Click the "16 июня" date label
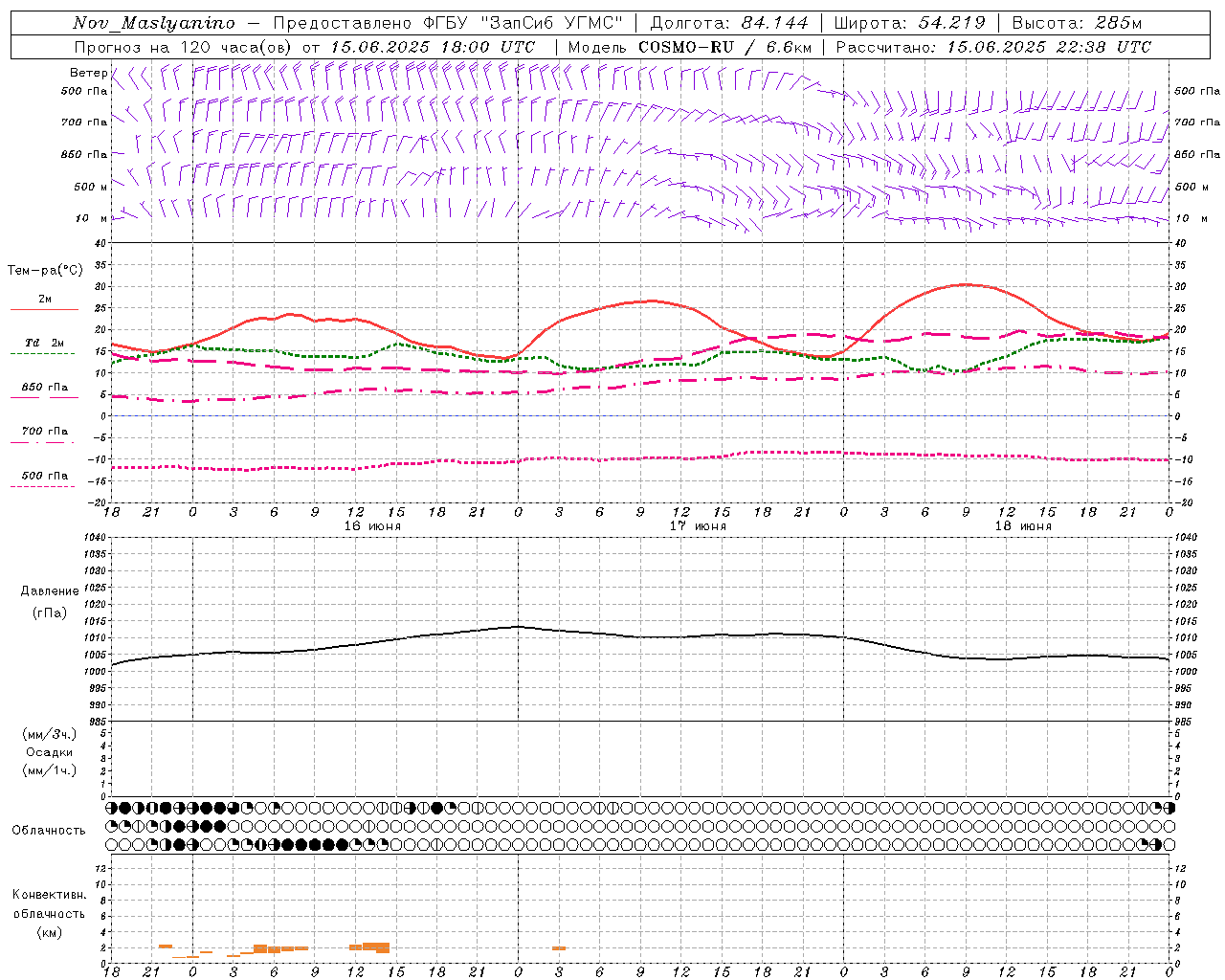Image resolution: width=1225 pixels, height=980 pixels. 372,526
